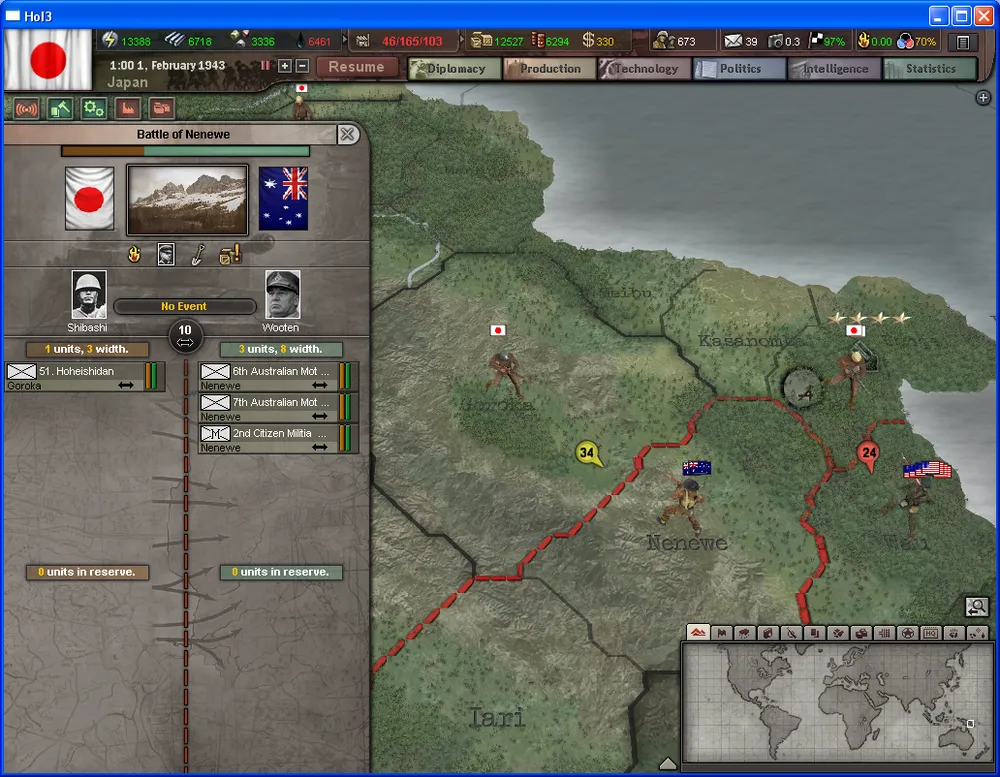
Task: Click the factory icon in the left toolbar
Action: (x=127, y=108)
